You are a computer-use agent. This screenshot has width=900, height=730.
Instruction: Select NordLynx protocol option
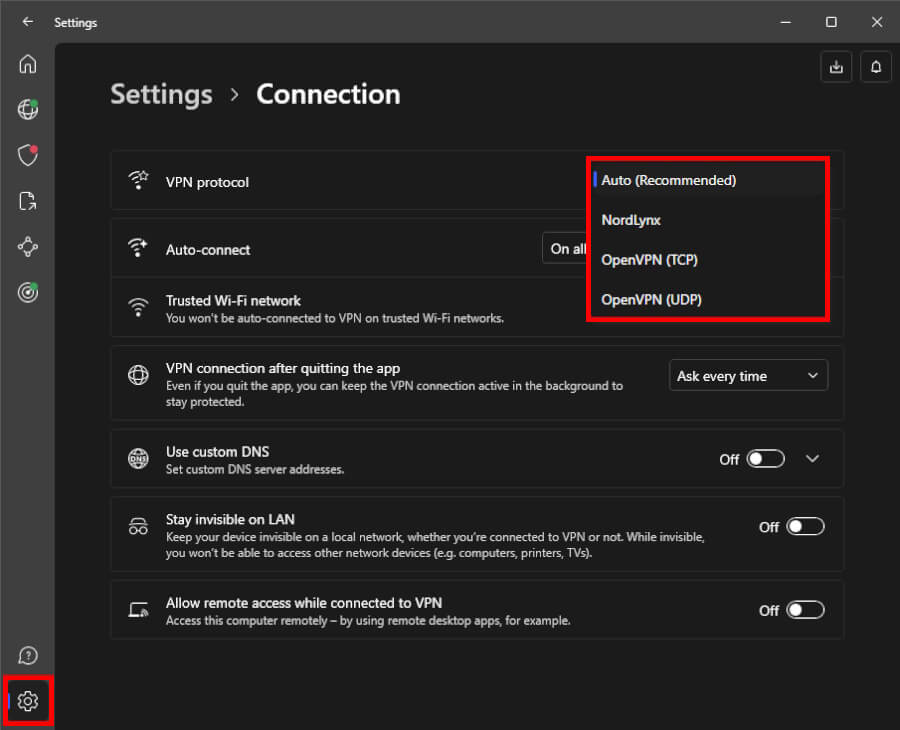click(x=708, y=220)
